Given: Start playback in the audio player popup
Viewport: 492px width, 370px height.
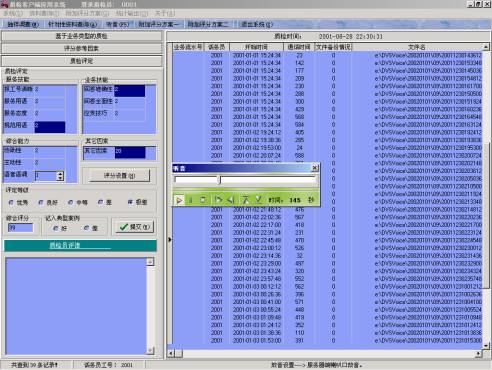Looking at the screenshot, I should tap(179, 200).
